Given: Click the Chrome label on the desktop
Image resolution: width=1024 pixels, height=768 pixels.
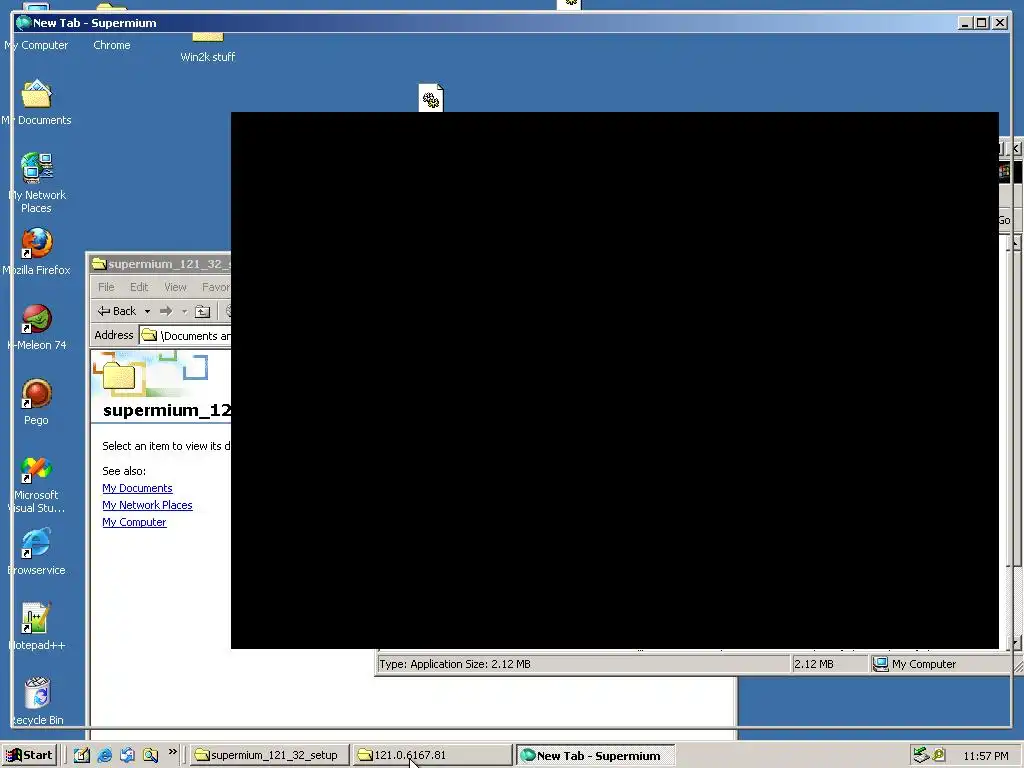Looking at the screenshot, I should pyautogui.click(x=112, y=45).
